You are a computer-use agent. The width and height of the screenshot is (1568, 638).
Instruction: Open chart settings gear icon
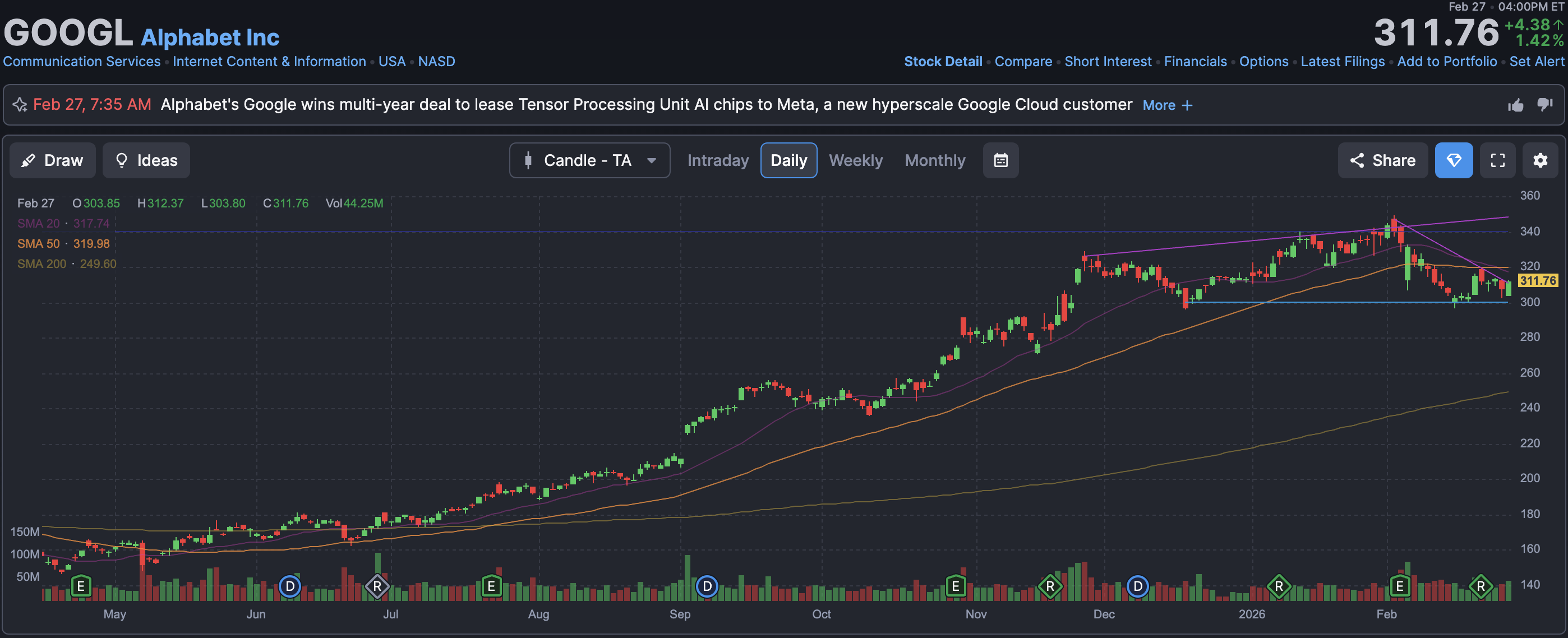[1540, 160]
